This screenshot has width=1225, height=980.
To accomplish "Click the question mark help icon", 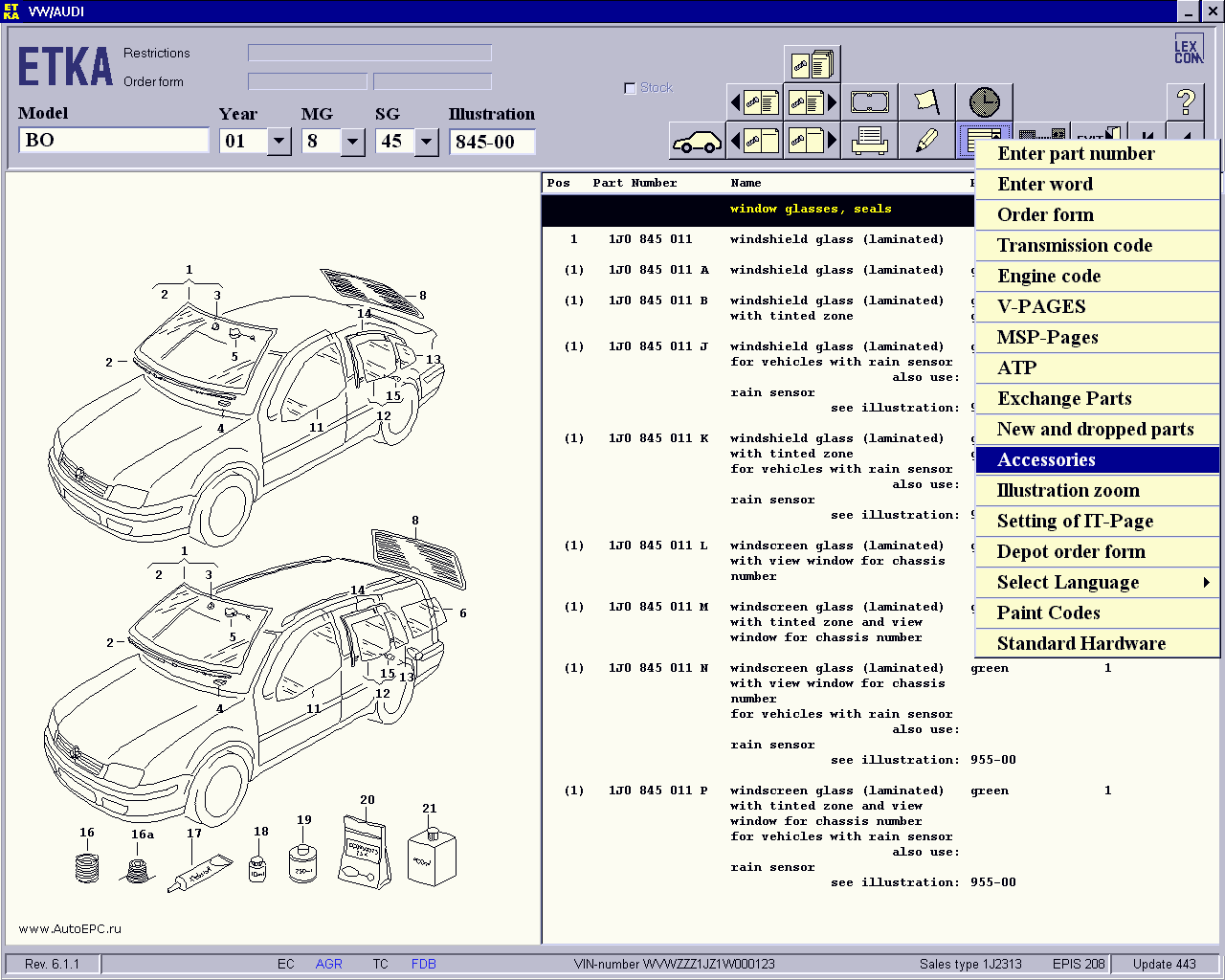I will [x=1186, y=102].
